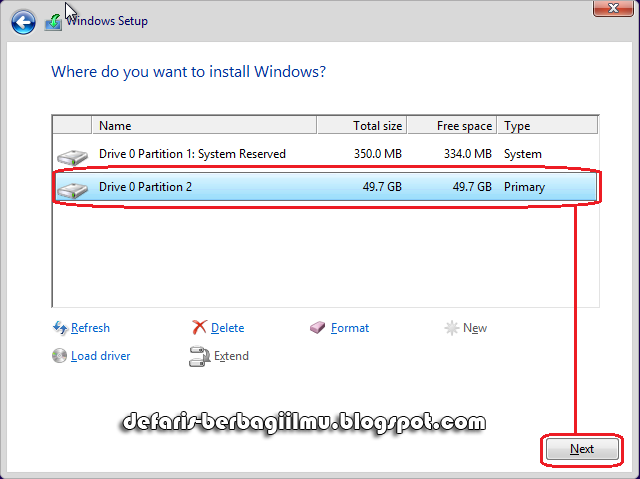The image size is (640, 479).
Task: Sort by Total size column header
Action: (362, 126)
